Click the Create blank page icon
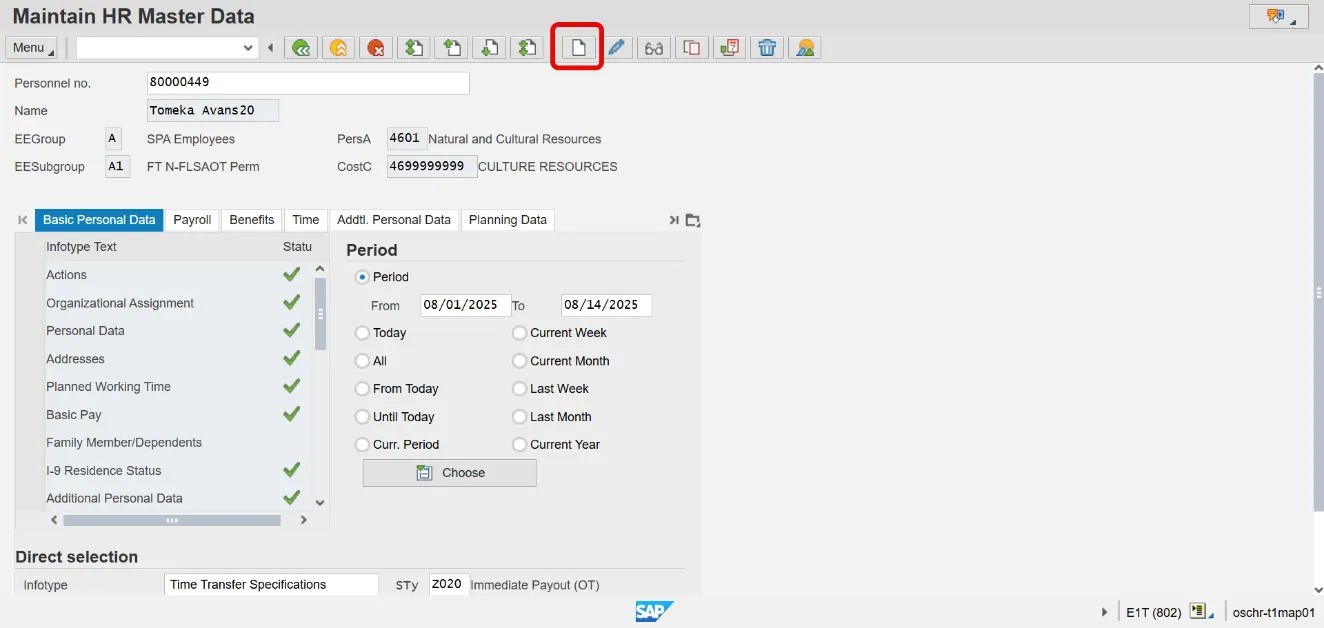 pos(578,47)
